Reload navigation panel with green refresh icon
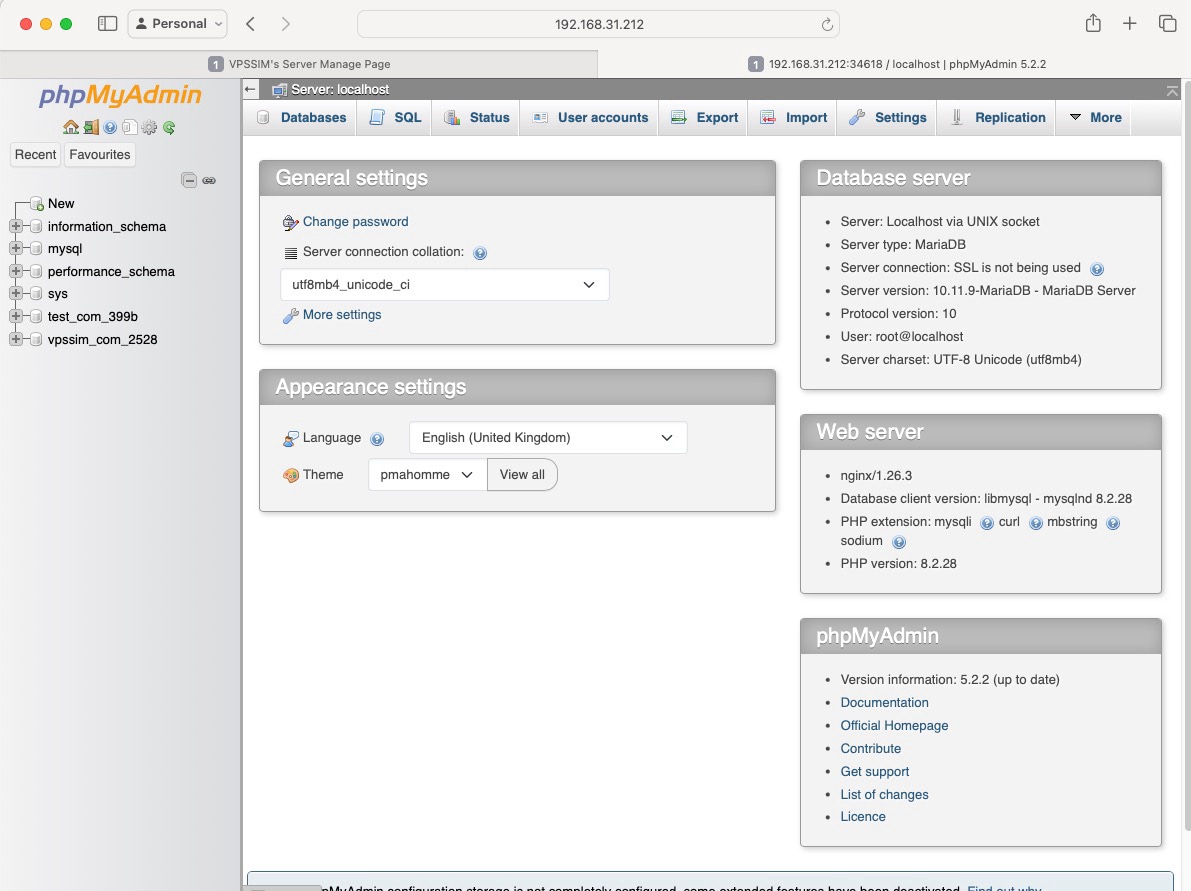 pyautogui.click(x=169, y=127)
